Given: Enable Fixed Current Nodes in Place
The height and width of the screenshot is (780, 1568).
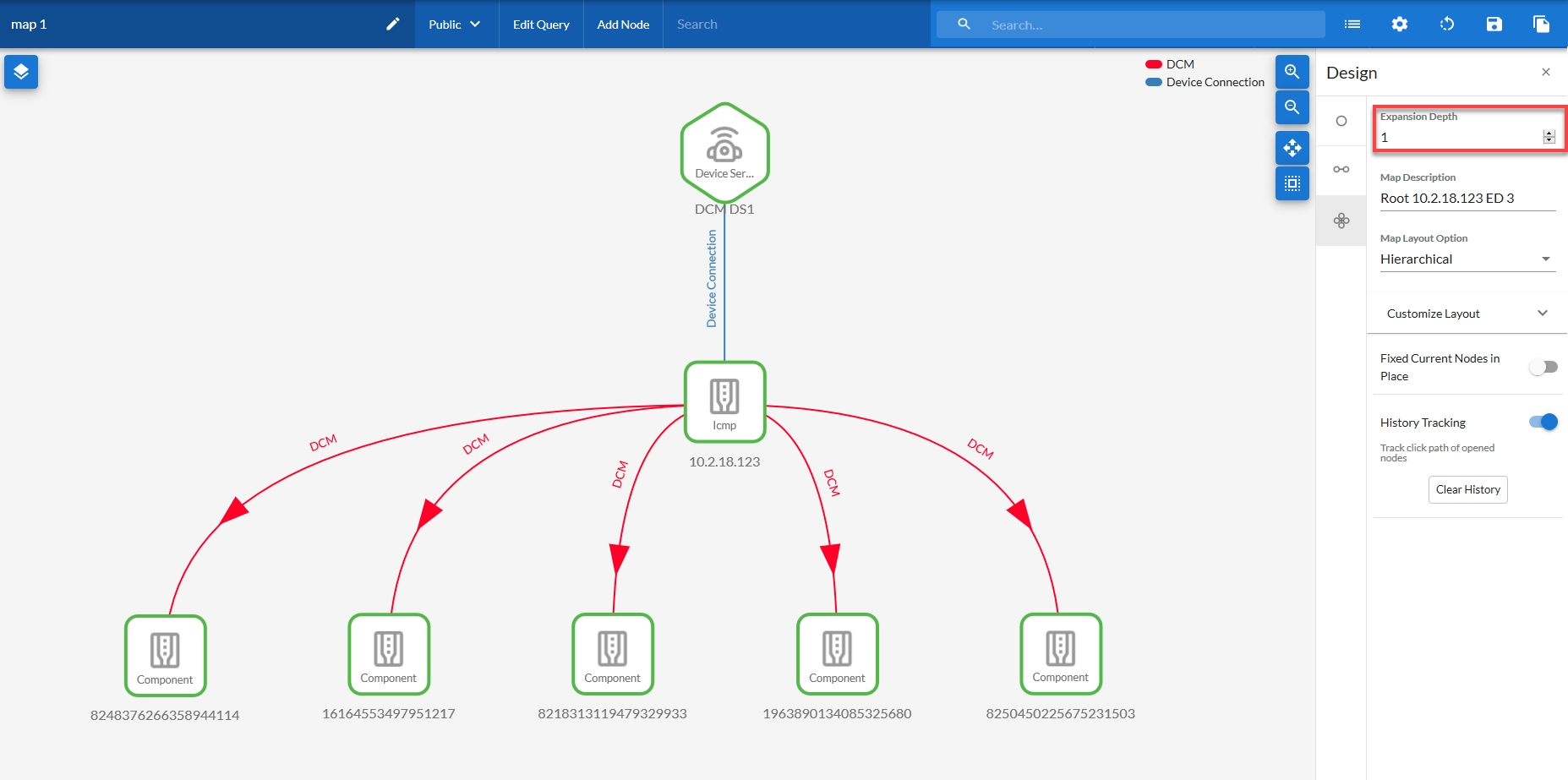Looking at the screenshot, I should click(x=1543, y=367).
